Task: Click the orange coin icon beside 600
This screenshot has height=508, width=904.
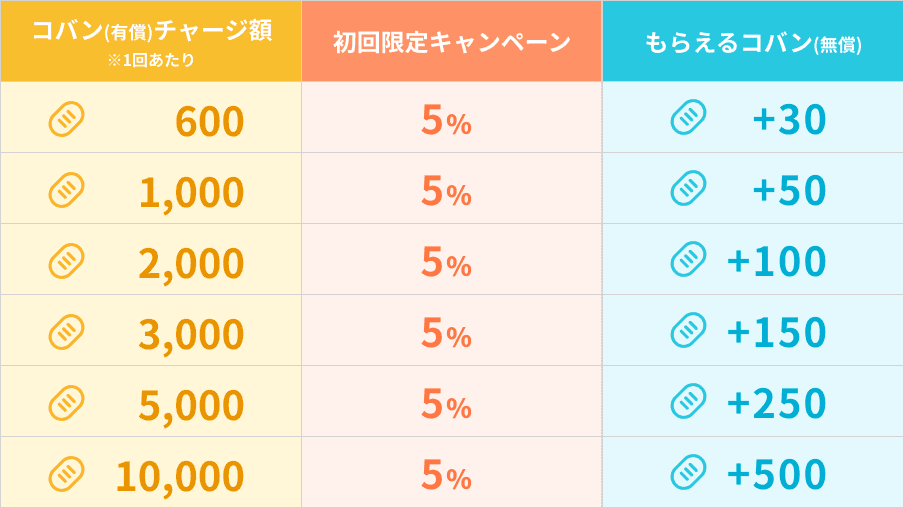Action: pos(66,120)
